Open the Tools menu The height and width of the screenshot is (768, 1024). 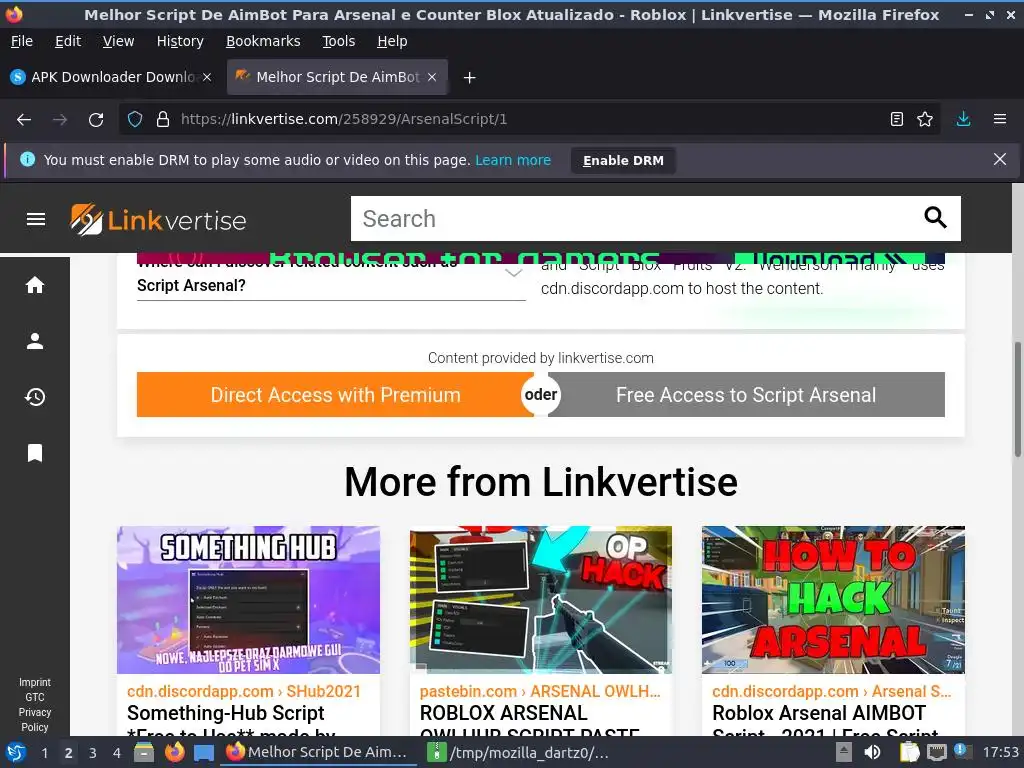pos(338,41)
